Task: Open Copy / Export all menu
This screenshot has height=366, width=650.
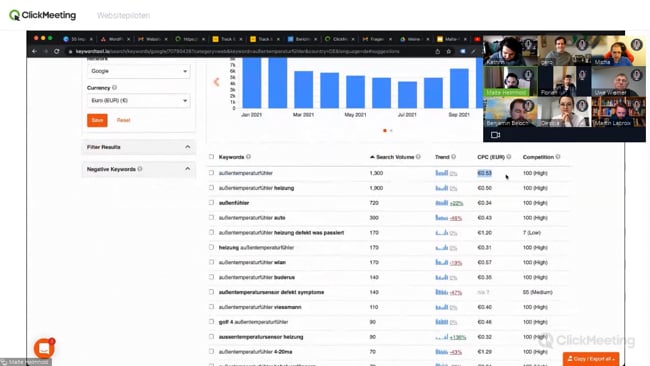Action: pyautogui.click(x=591, y=359)
